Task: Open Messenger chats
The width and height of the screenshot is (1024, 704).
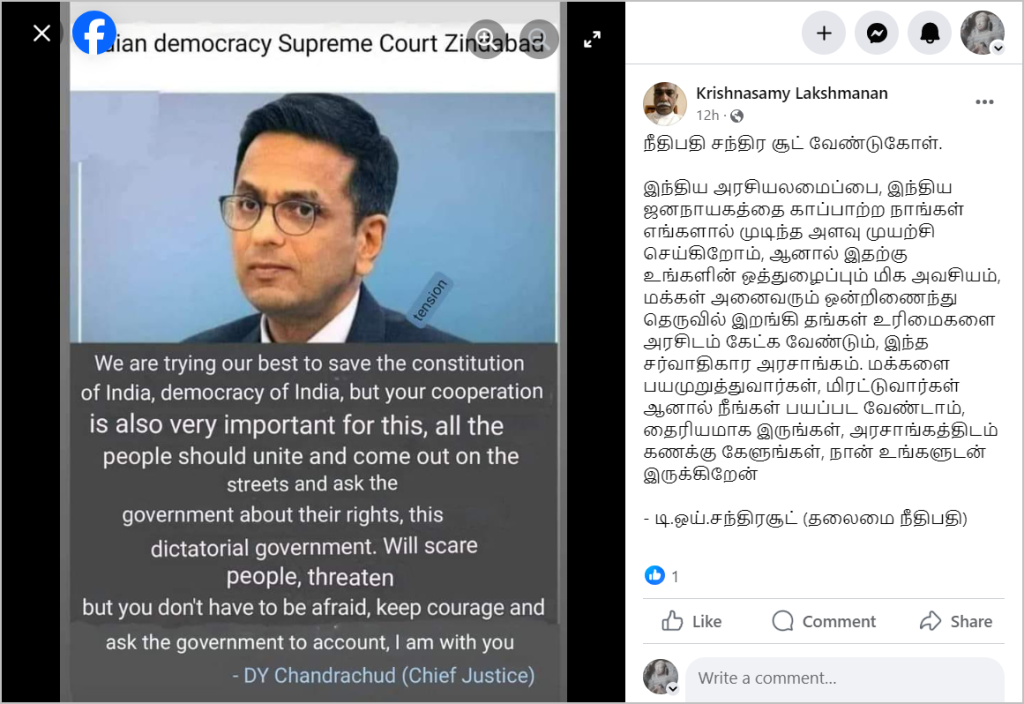Action: click(x=876, y=33)
